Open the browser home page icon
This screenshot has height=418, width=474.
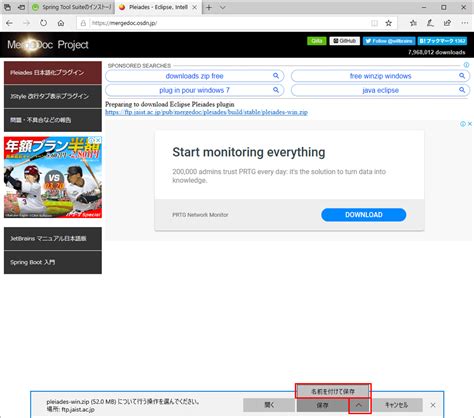61,23
